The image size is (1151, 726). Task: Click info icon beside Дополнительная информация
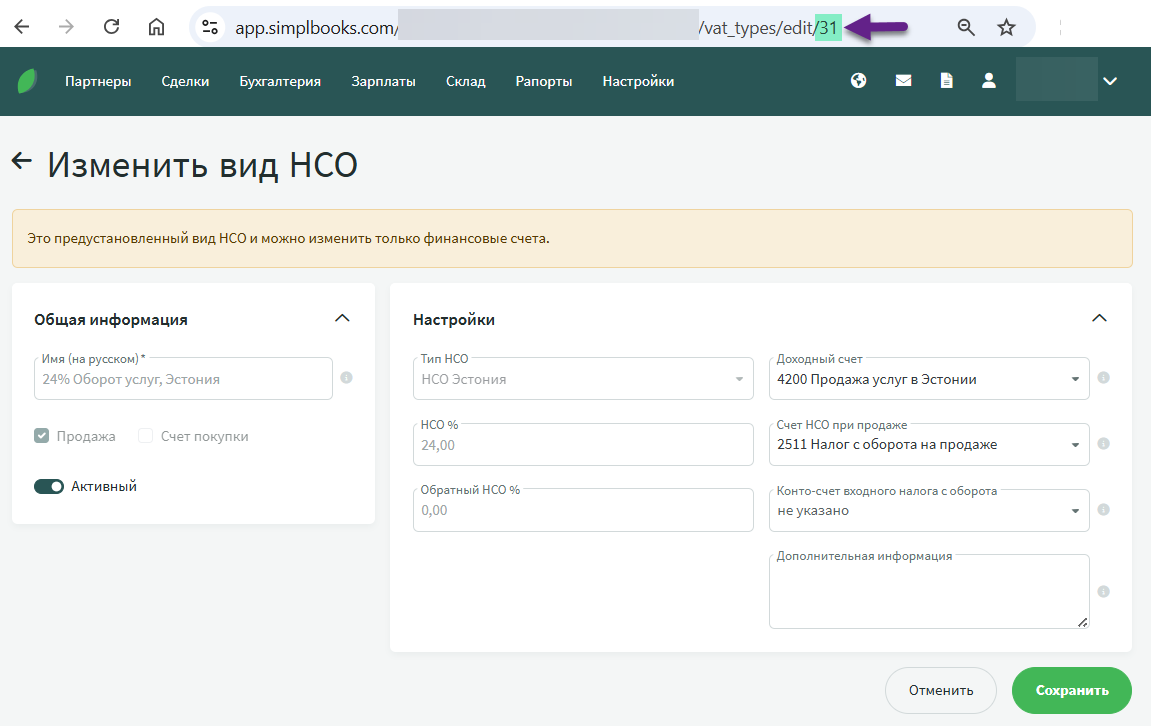click(1104, 592)
